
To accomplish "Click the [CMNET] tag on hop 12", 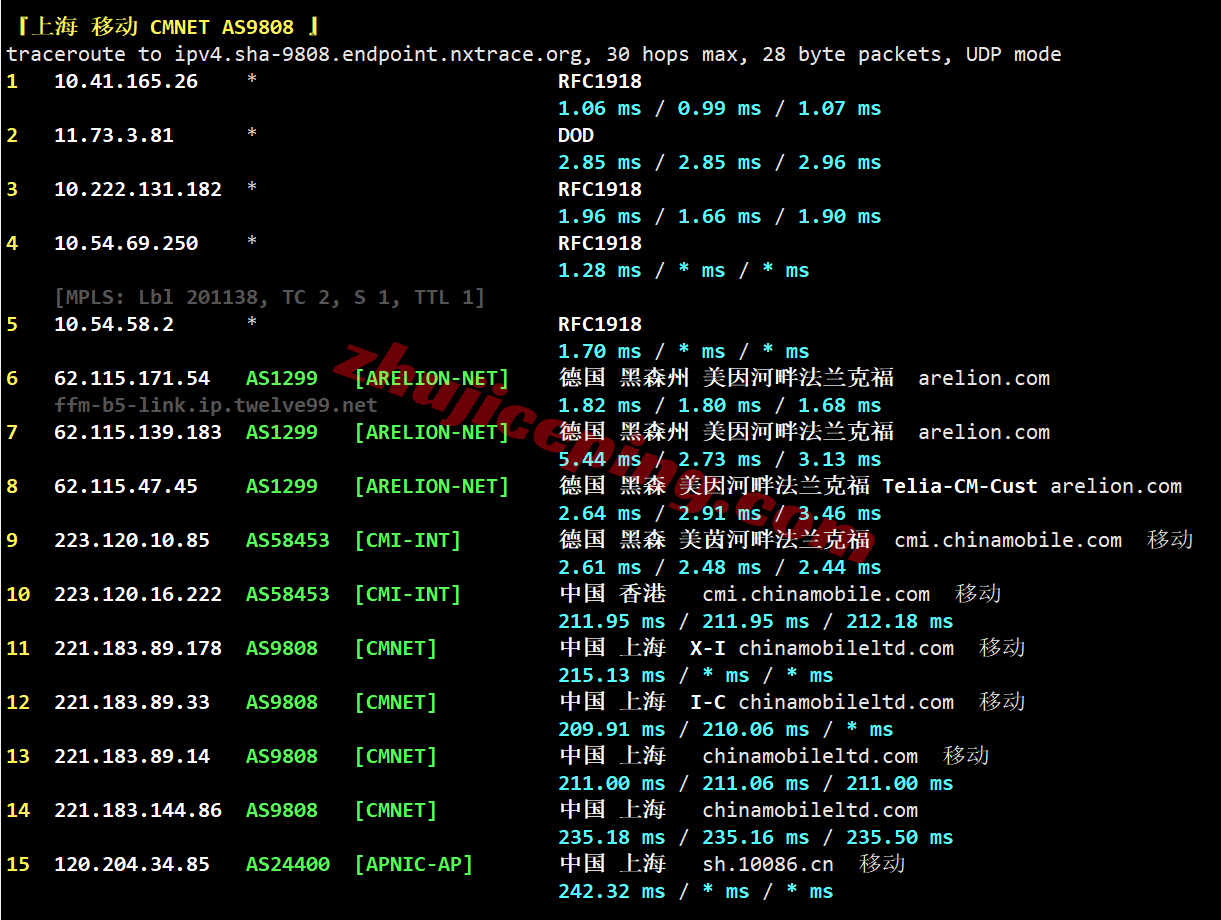I will click(396, 702).
